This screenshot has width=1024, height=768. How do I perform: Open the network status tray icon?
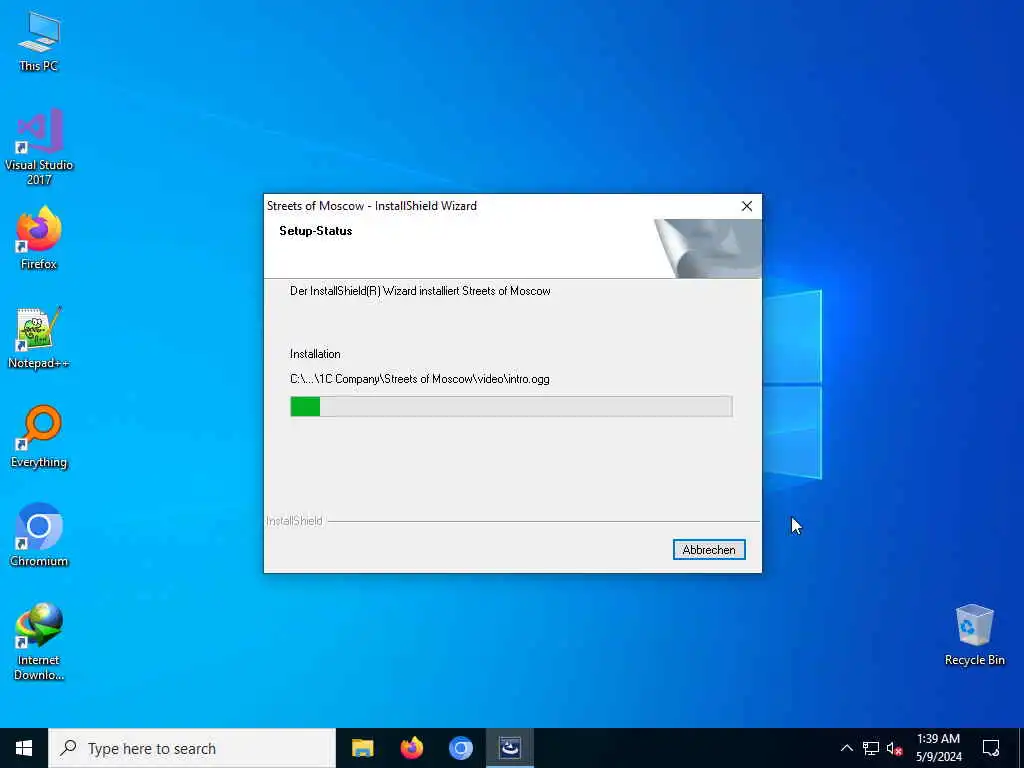pos(871,748)
